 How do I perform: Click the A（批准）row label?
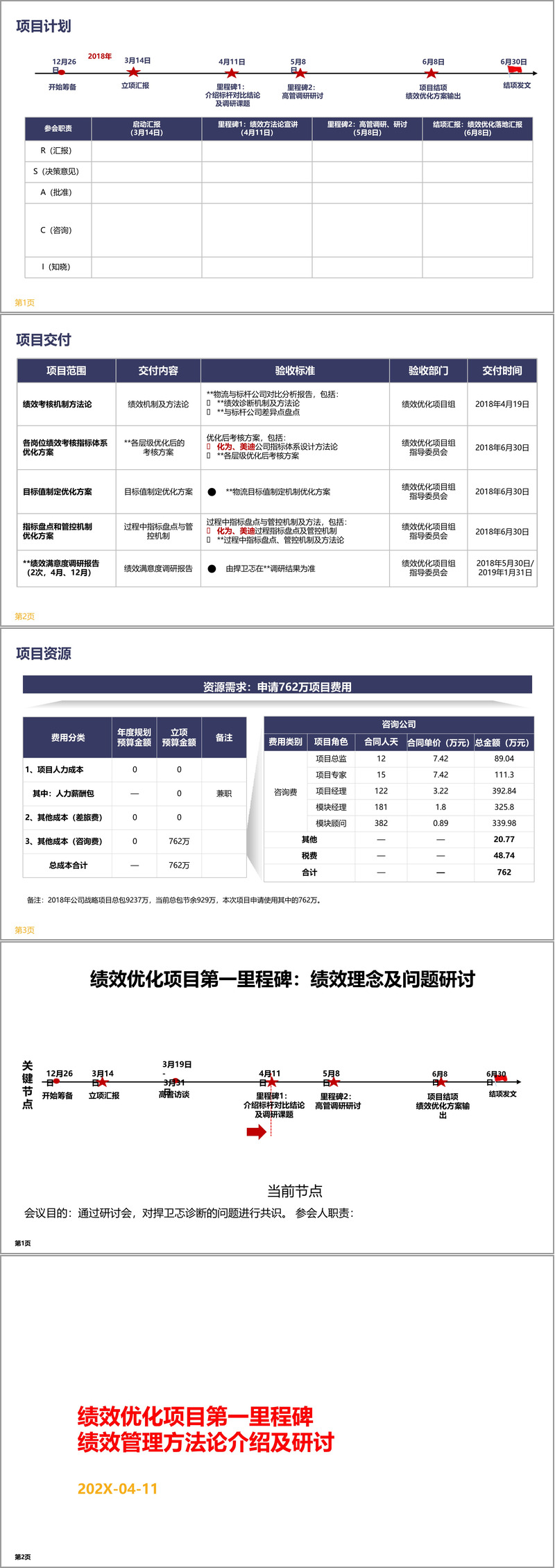(x=58, y=192)
